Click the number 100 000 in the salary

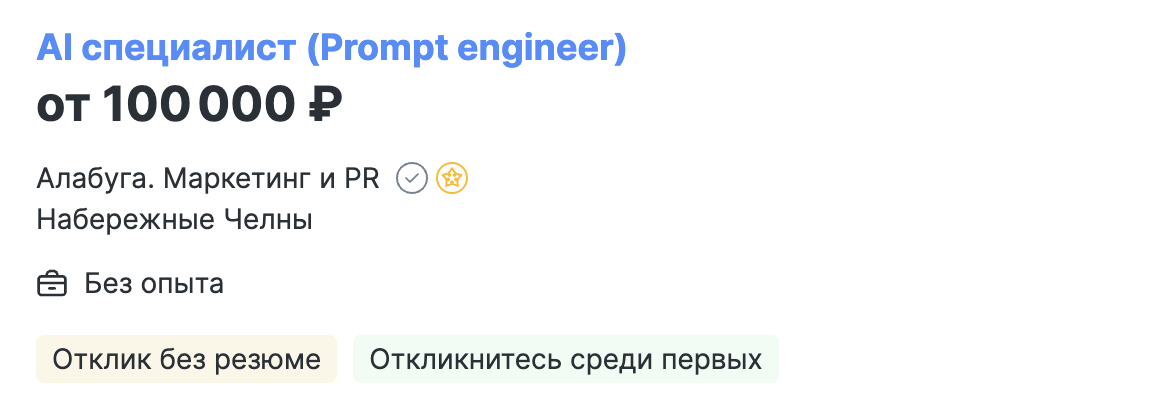pyautogui.click(x=199, y=105)
